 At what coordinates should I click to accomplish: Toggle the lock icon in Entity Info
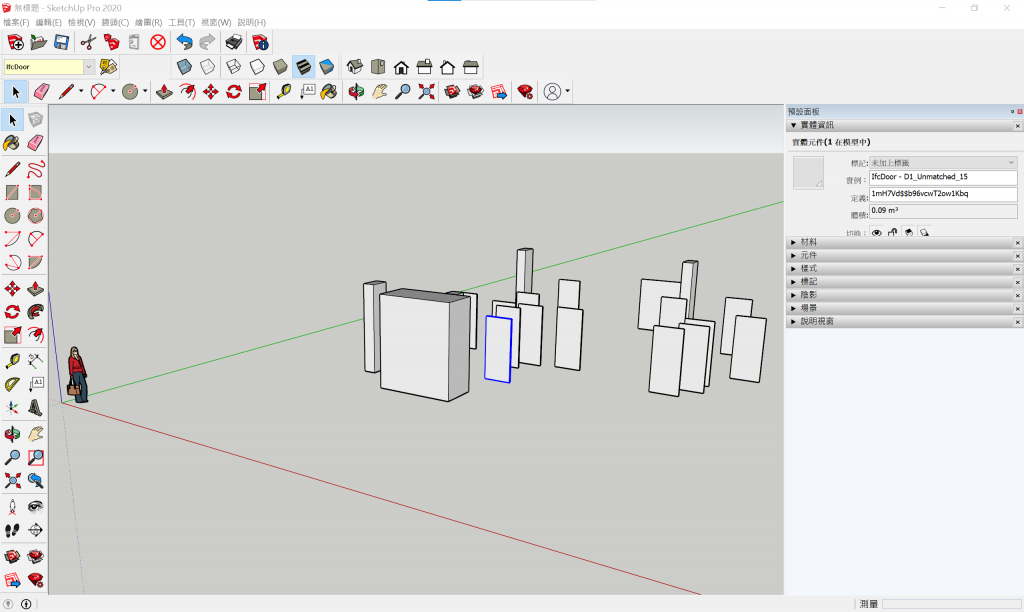click(893, 233)
